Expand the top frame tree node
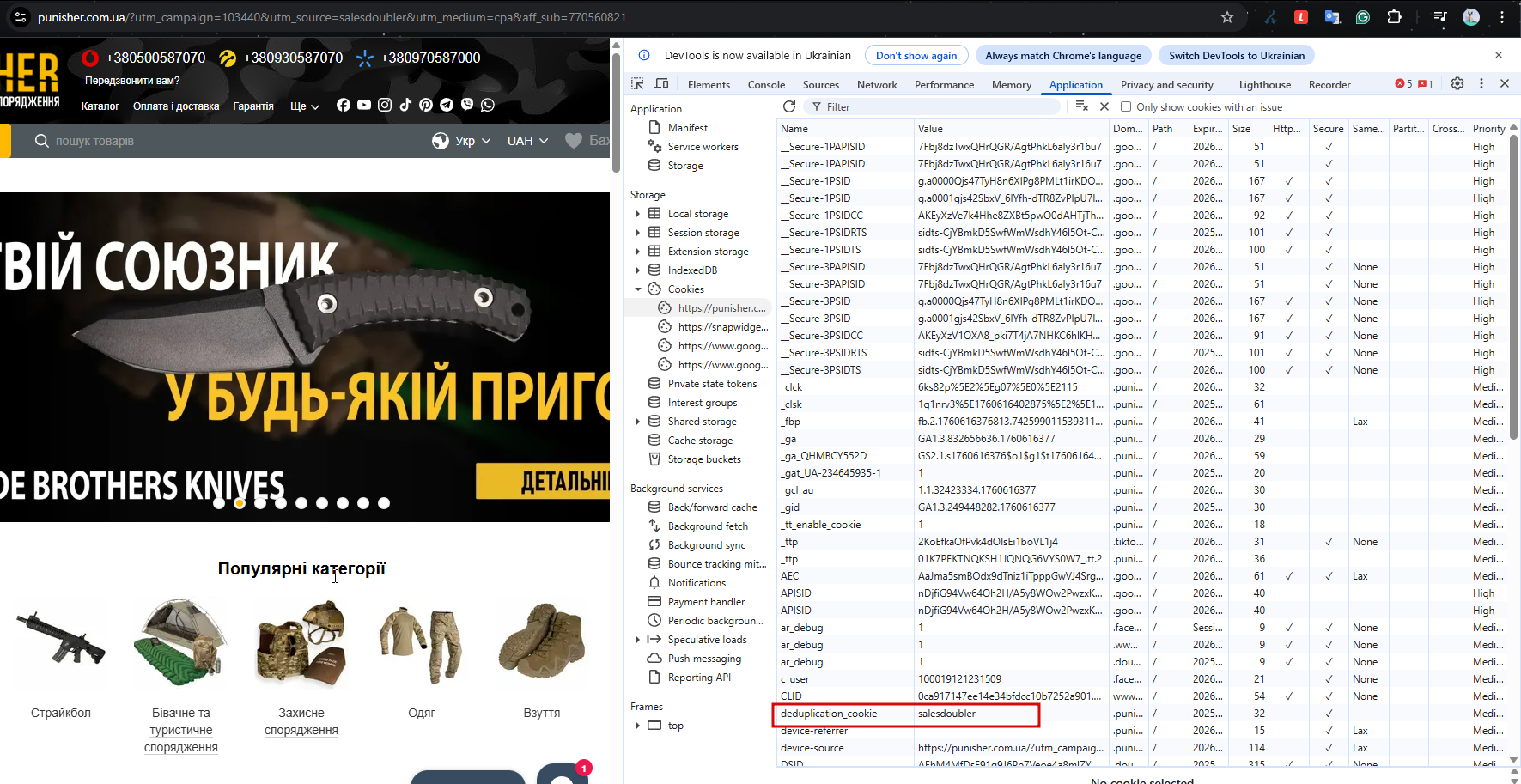1521x784 pixels. (x=637, y=726)
